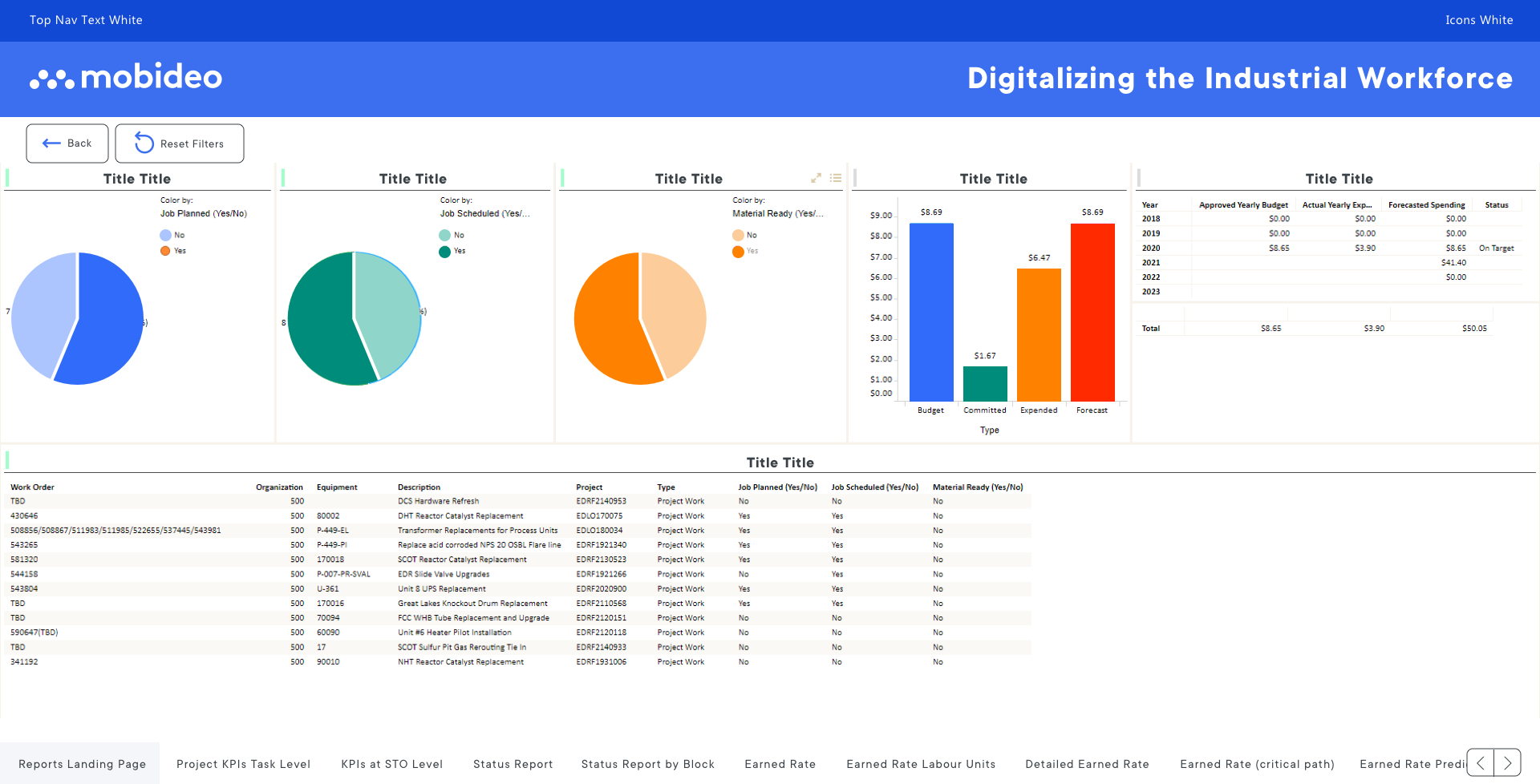Open the list view icon beside the expand arrows

pyautogui.click(x=836, y=177)
